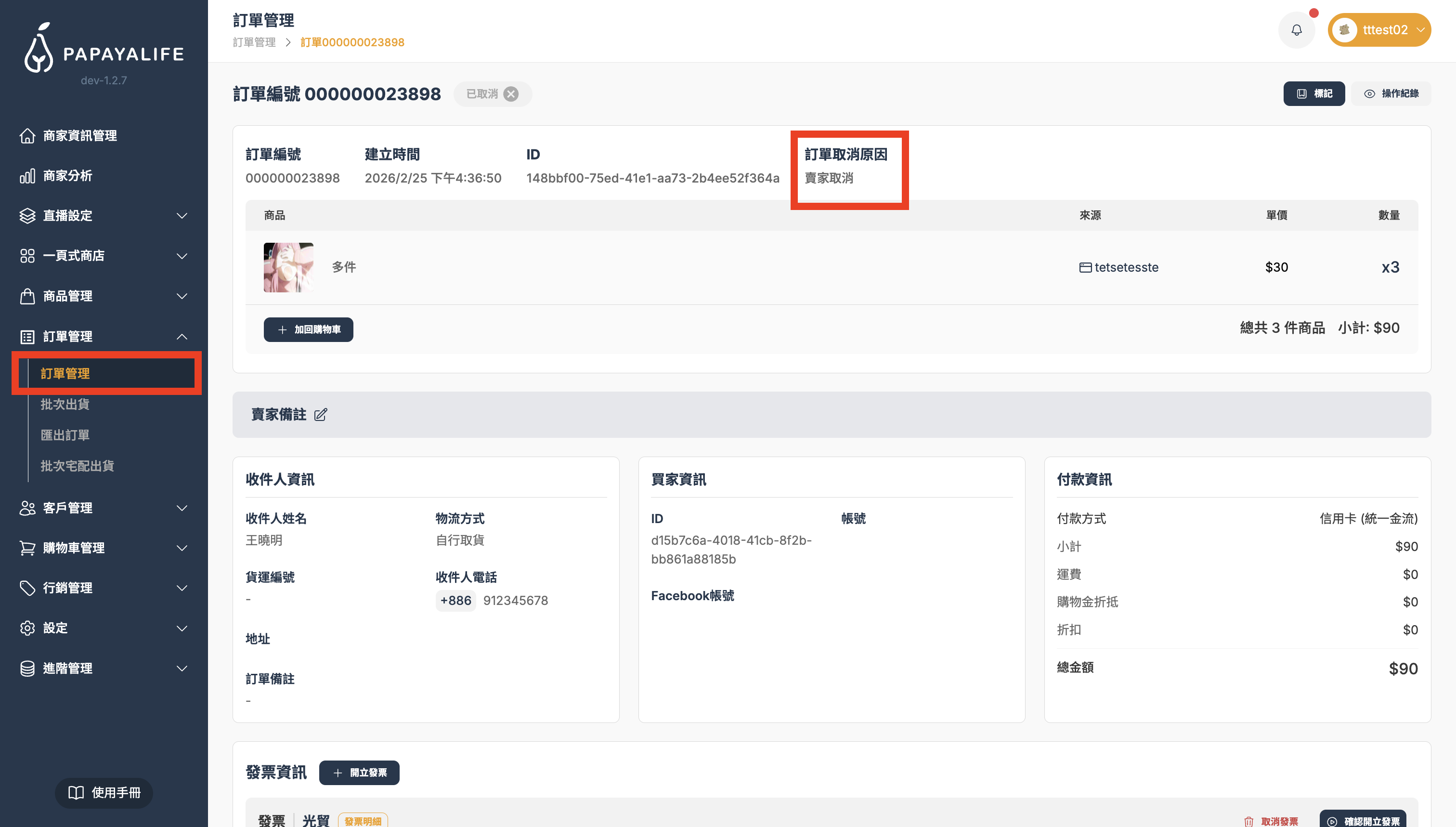The width and height of the screenshot is (1456, 827).
Task: Collapse the 訂單管理 sidebar section
Action: tap(182, 337)
